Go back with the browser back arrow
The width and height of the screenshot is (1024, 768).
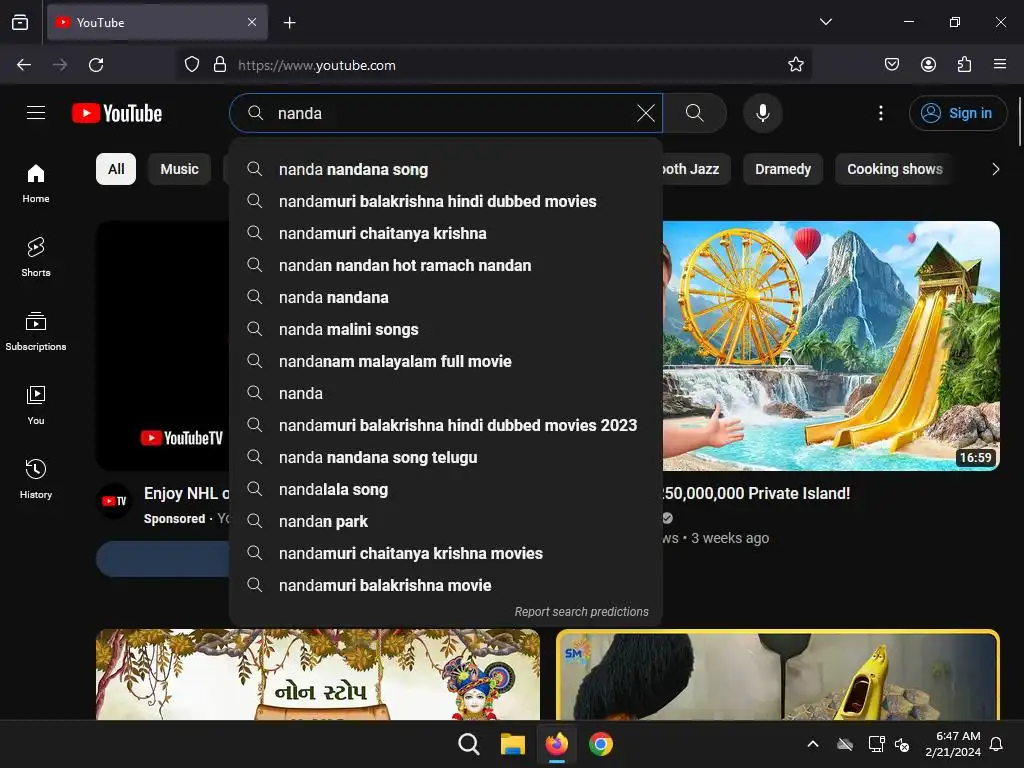coord(24,65)
